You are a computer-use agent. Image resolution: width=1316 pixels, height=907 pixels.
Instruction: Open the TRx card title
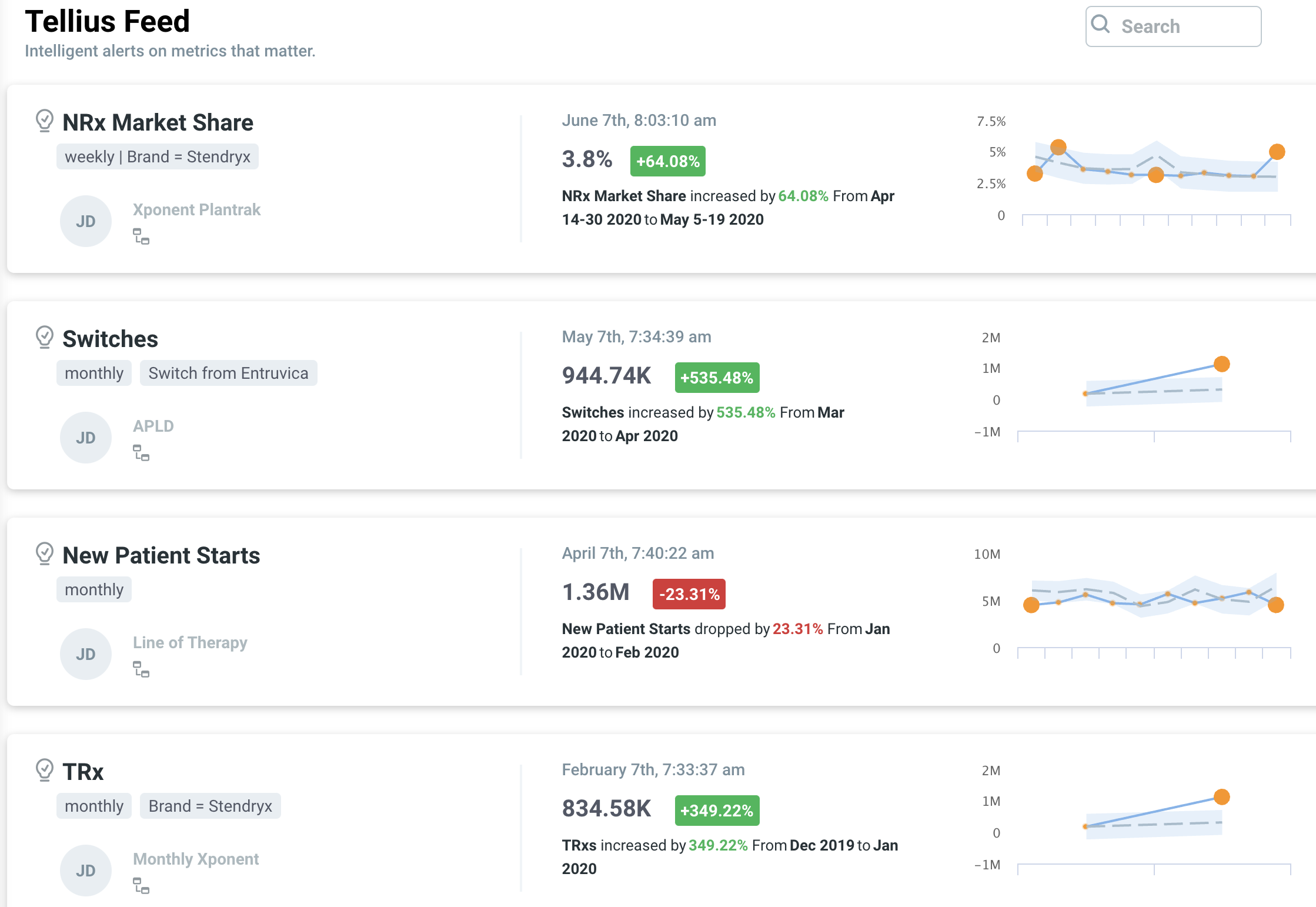[83, 772]
